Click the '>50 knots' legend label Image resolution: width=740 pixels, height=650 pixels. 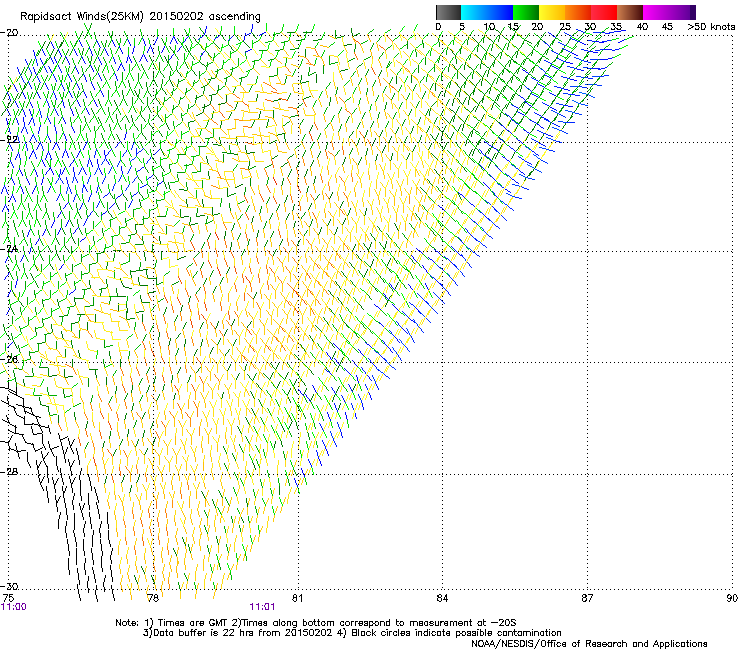point(711,27)
